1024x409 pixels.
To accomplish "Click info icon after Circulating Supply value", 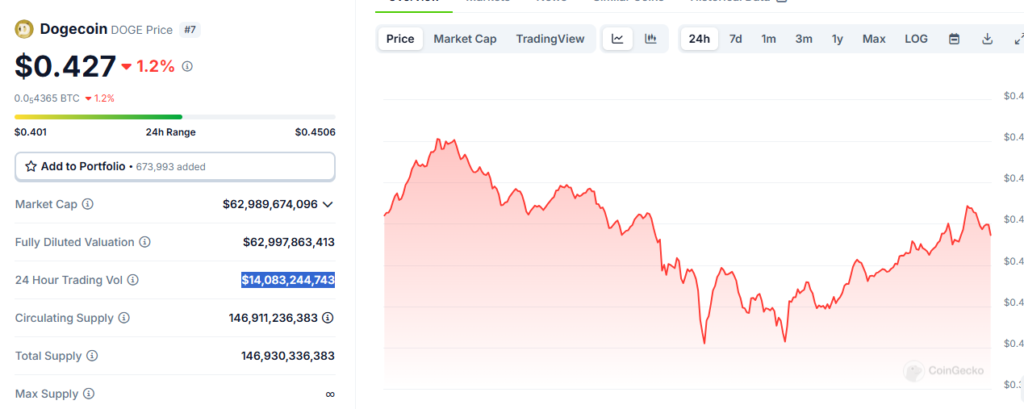I will [x=328, y=318].
